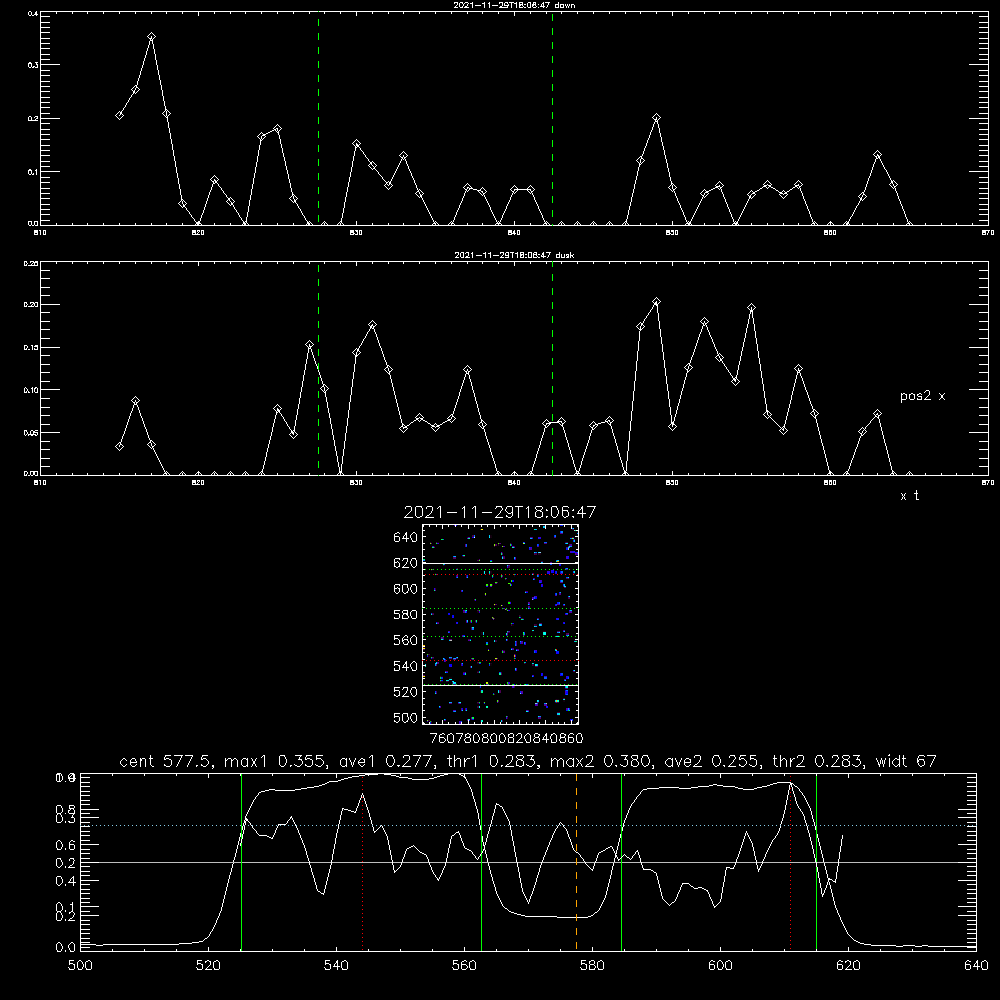Click the "580" x-axis label of the bottom plot
This screenshot has width=1000, height=1000.
click(592, 966)
